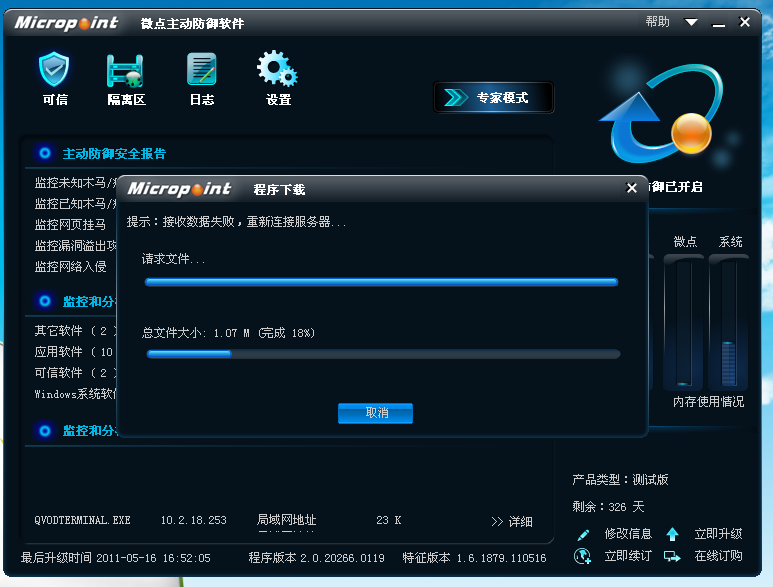Click the 产品类型：测试版 label

click(x=620, y=480)
